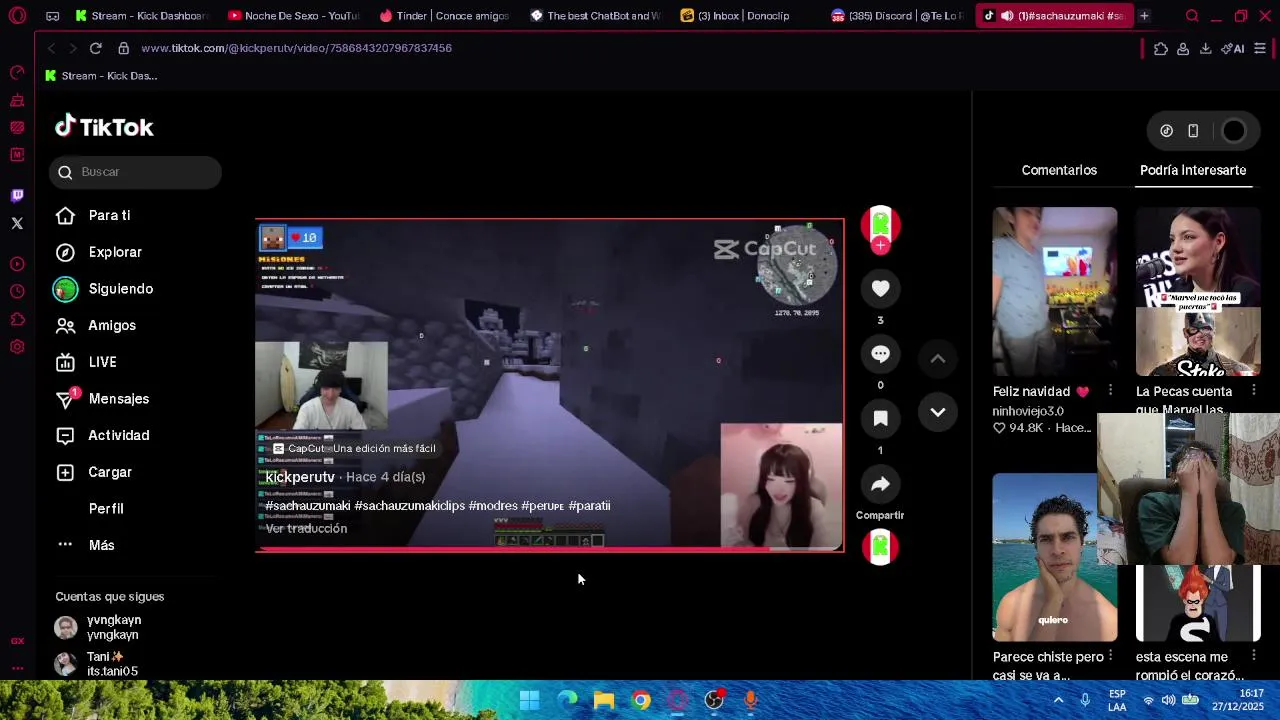Go to next video with down arrow
The height and width of the screenshot is (720, 1280).
point(938,412)
